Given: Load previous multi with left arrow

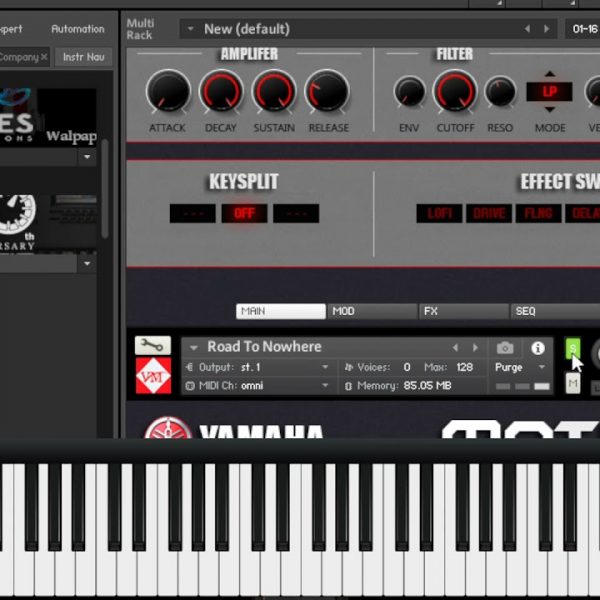Looking at the screenshot, I should point(528,29).
